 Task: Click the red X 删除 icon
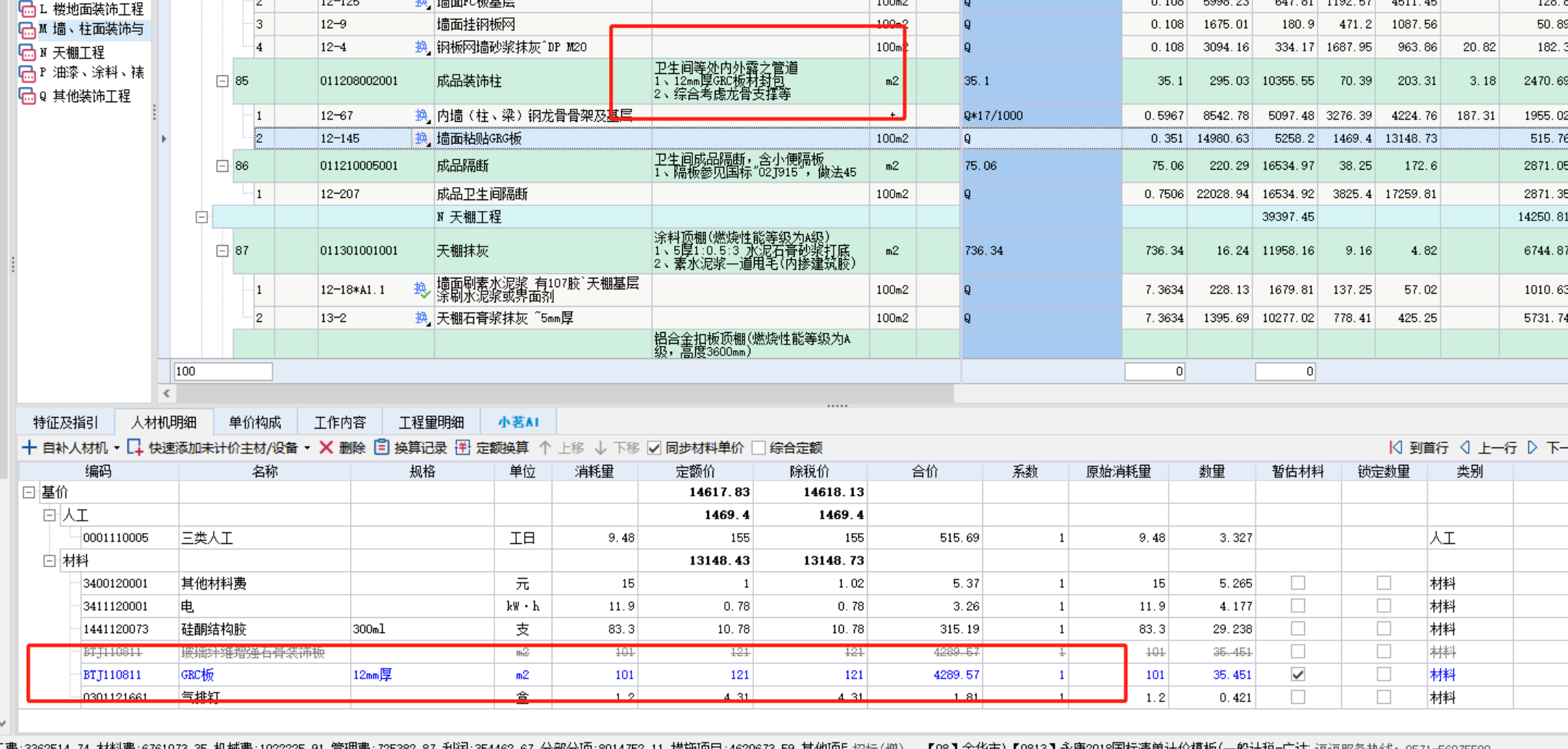[x=326, y=447]
